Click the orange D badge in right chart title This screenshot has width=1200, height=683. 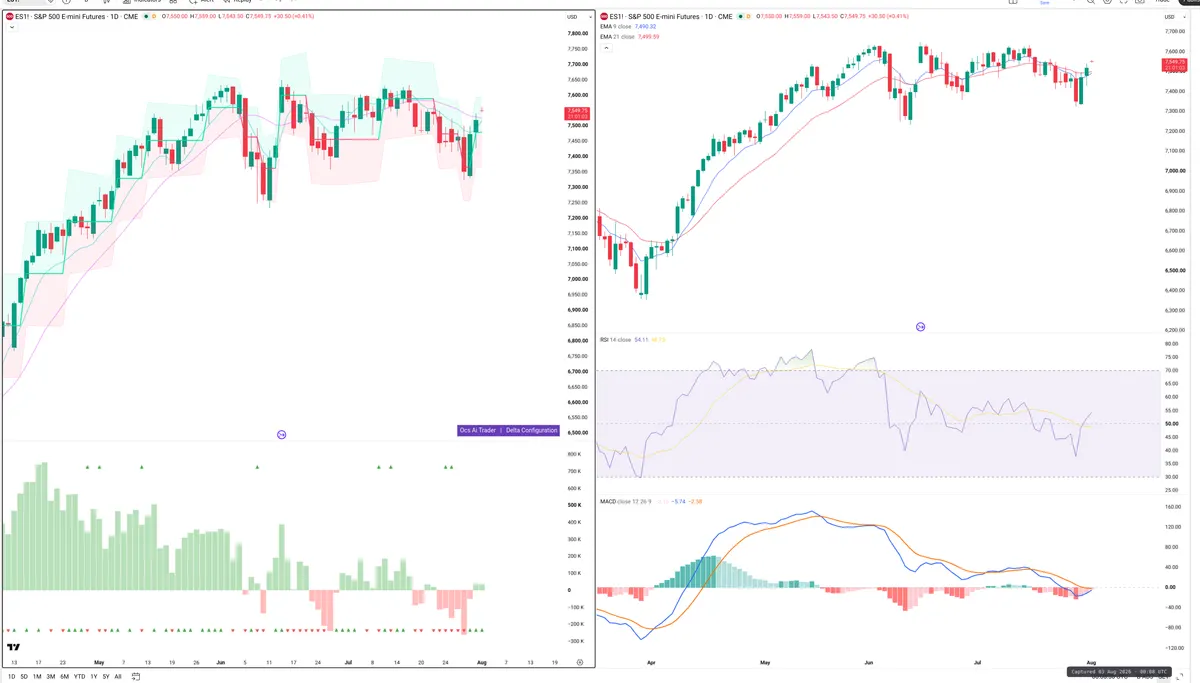pyautogui.click(x=749, y=17)
